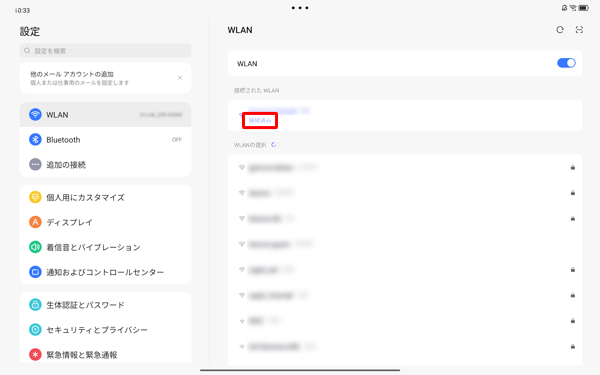Tap the home gesture bar at bottom
This screenshot has width=600, height=375.
point(300,370)
